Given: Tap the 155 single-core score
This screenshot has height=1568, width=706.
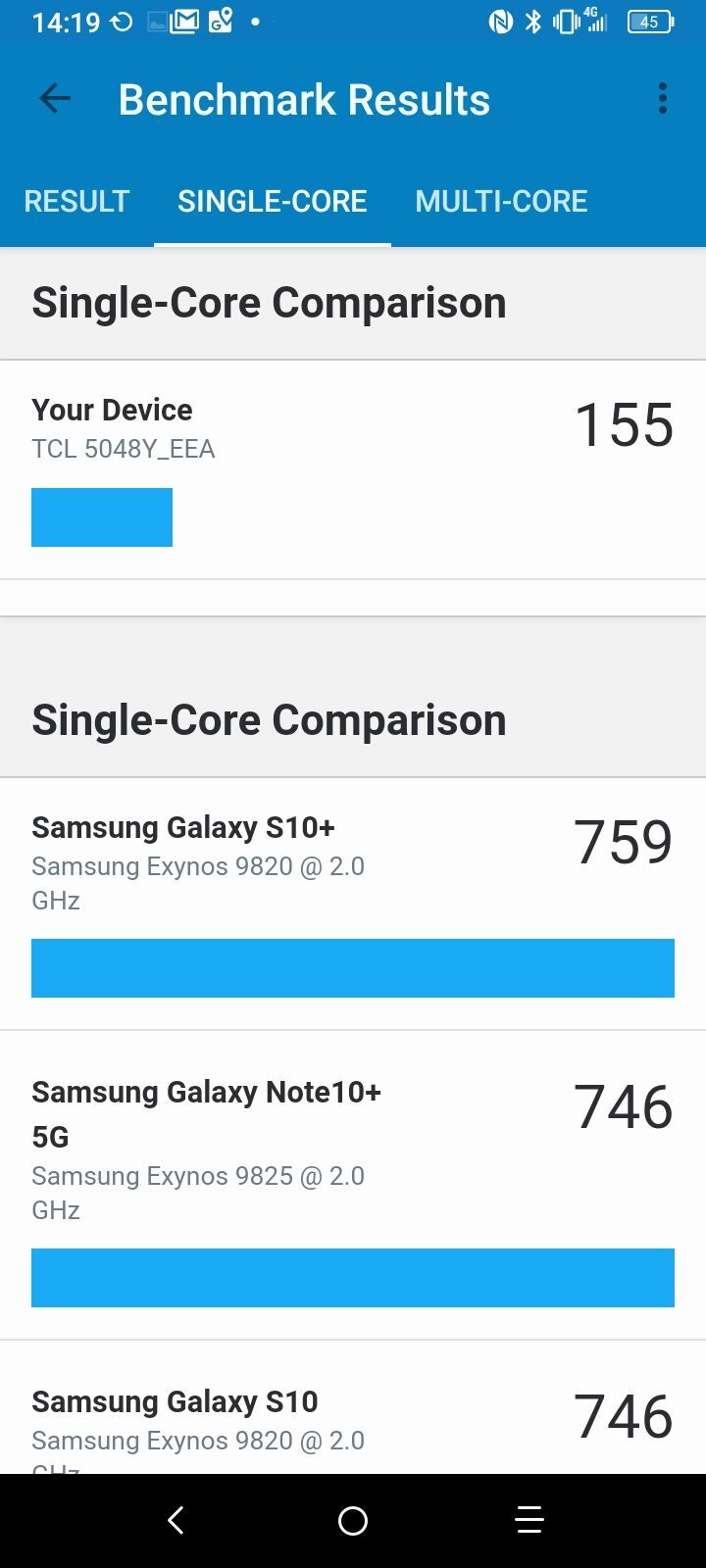Looking at the screenshot, I should click(x=624, y=425).
